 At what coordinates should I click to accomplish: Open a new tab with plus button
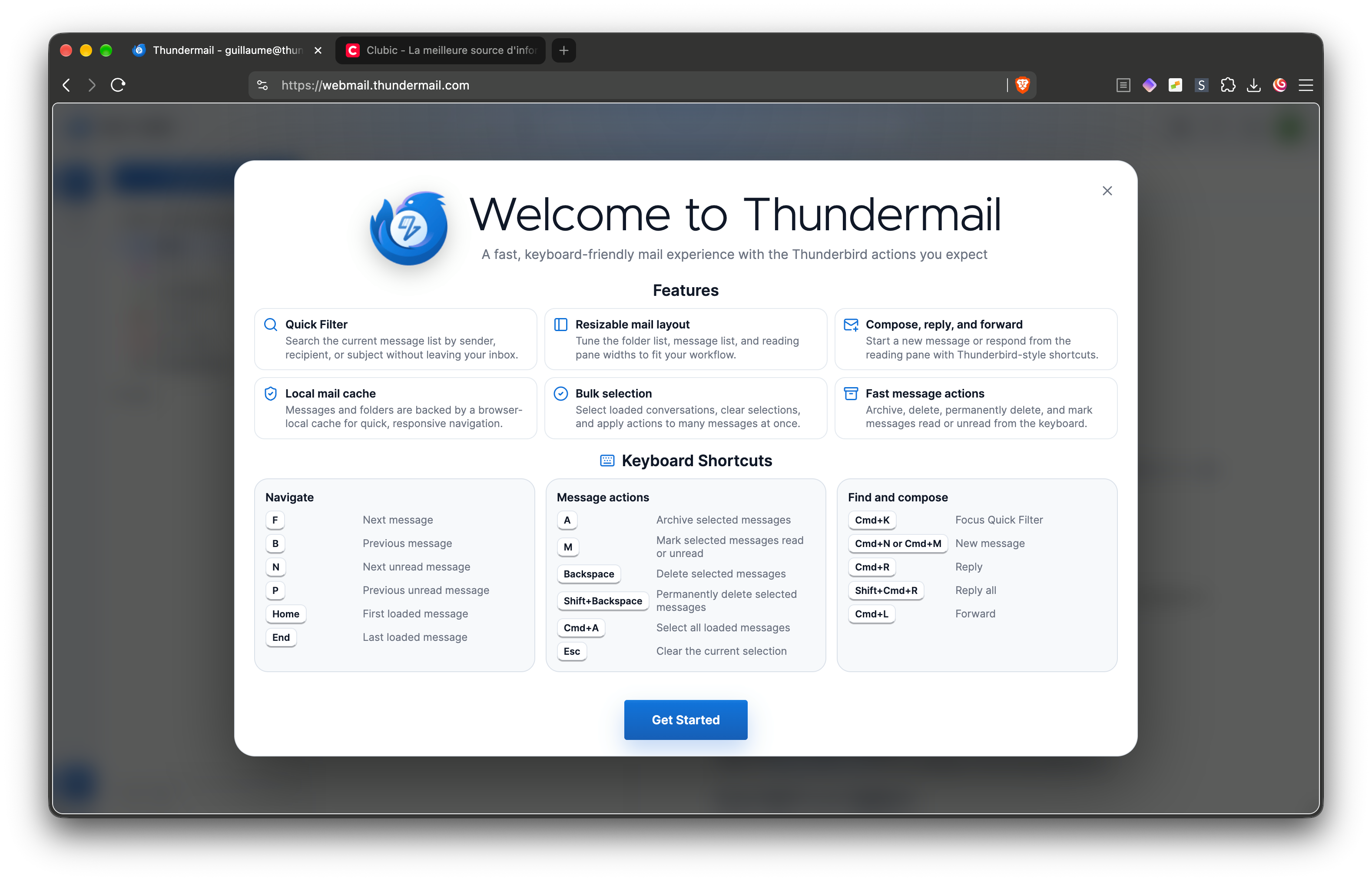(x=563, y=50)
